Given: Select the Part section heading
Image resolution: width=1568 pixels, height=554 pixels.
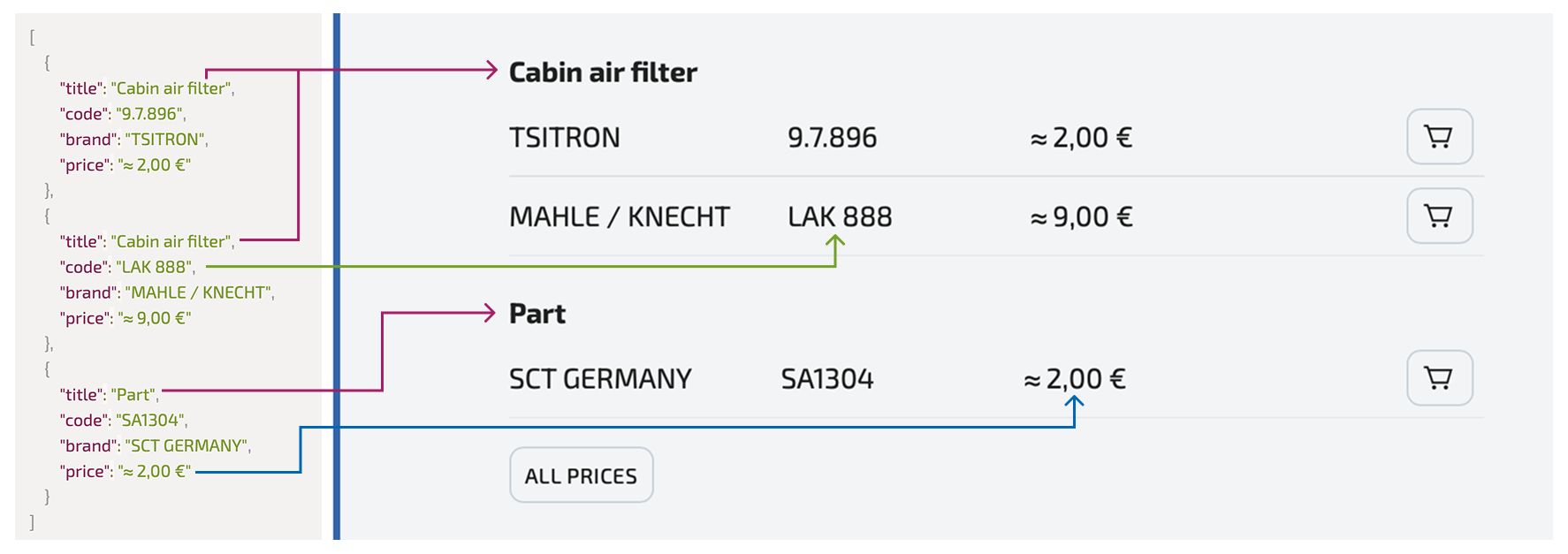Looking at the screenshot, I should (537, 314).
